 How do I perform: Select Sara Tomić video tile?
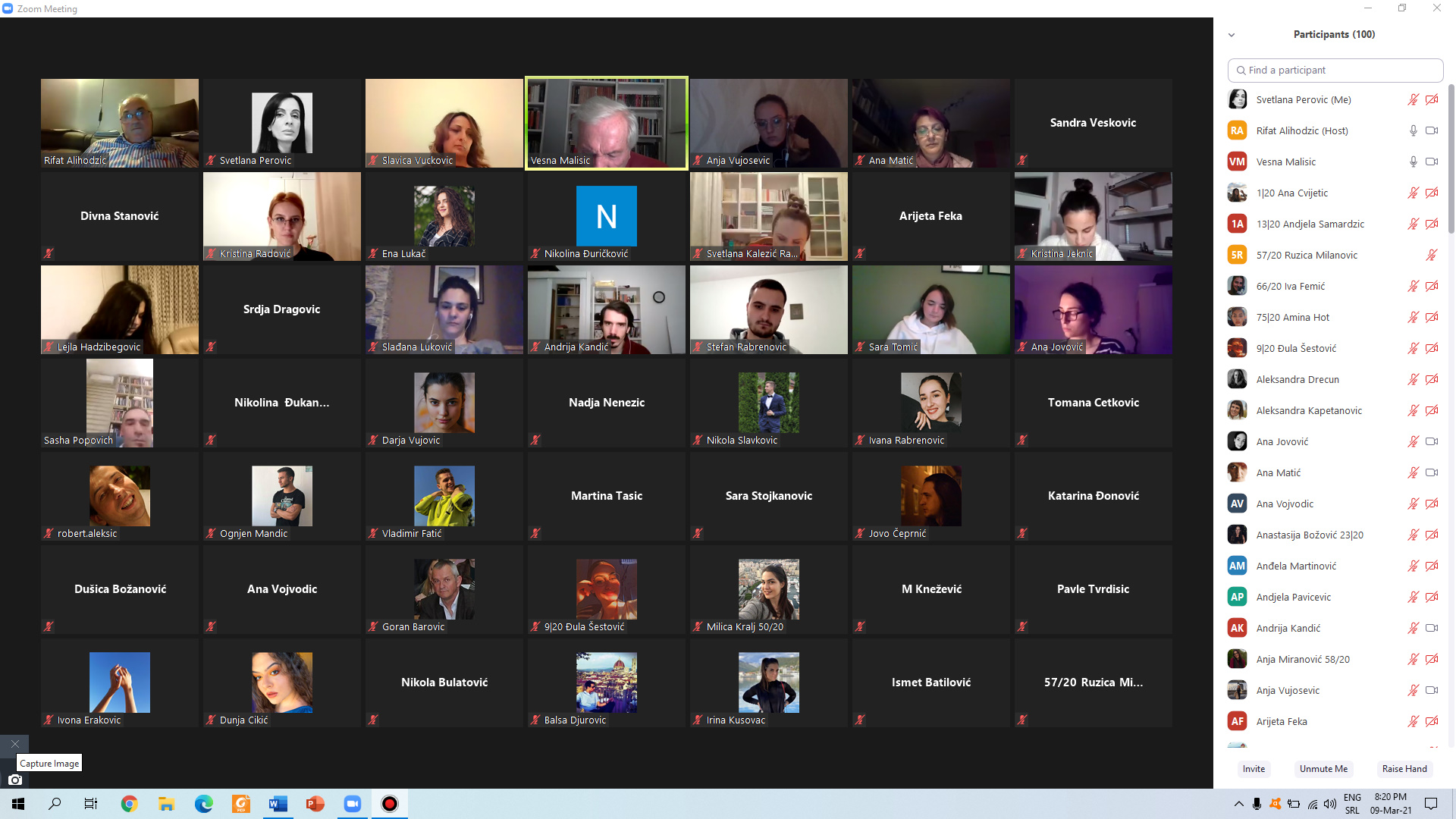click(931, 309)
